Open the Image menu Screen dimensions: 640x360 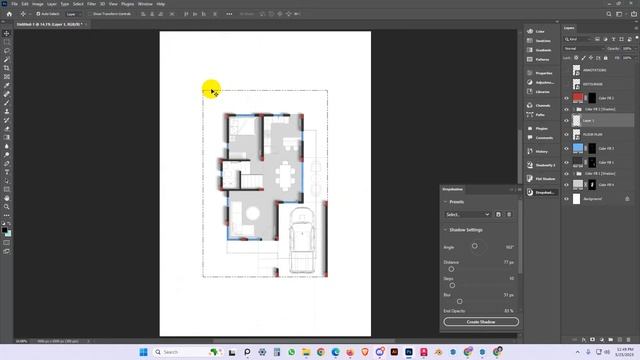tap(37, 4)
